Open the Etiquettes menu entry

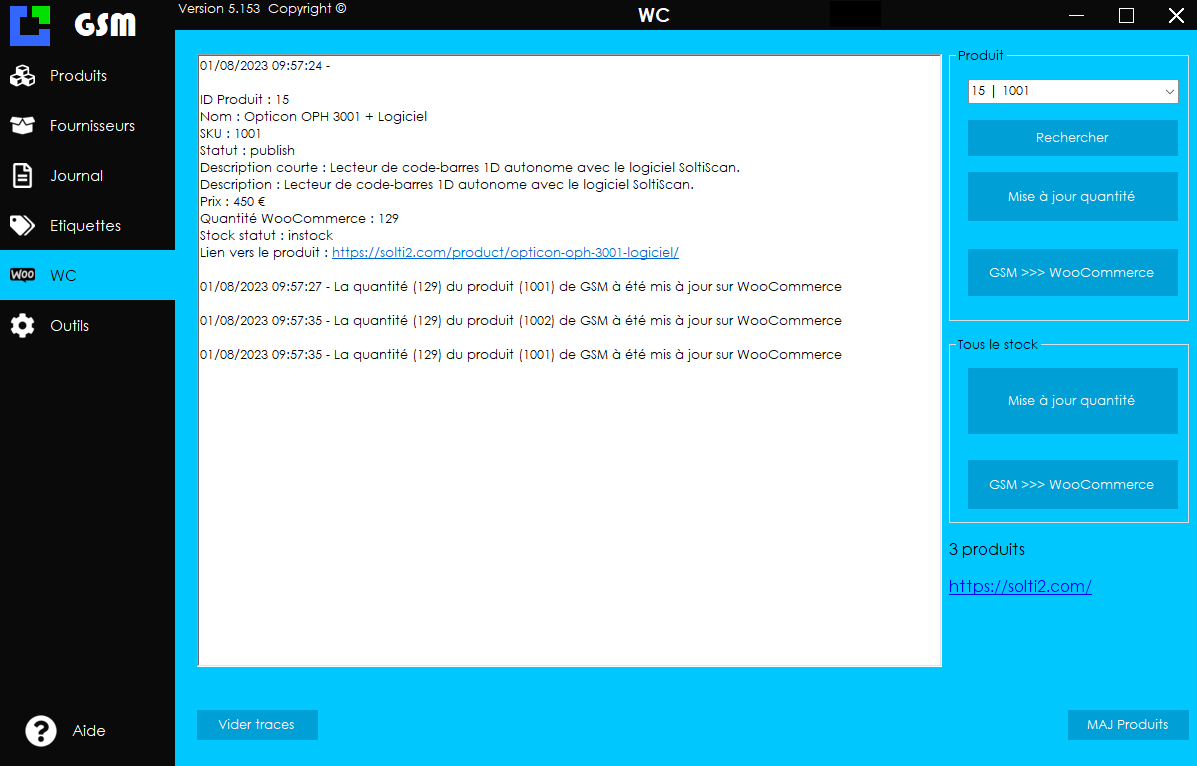click(x=87, y=225)
